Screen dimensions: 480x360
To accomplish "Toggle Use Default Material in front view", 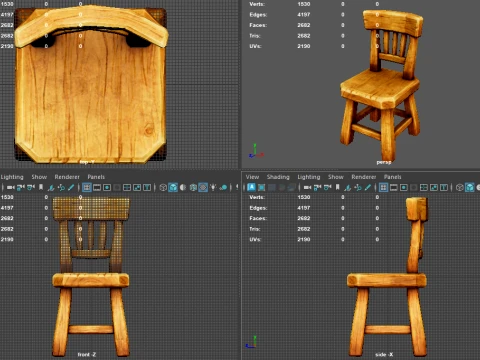I will click(x=183, y=187).
